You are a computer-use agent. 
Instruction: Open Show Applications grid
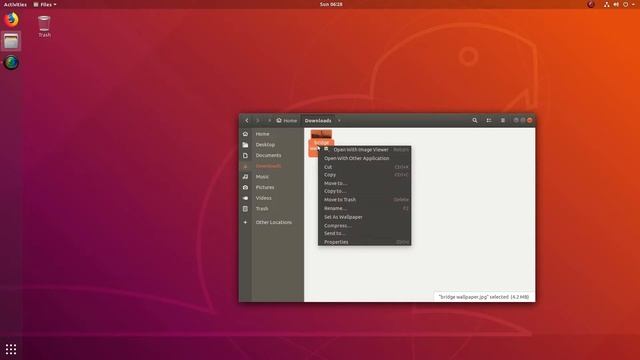point(11,349)
